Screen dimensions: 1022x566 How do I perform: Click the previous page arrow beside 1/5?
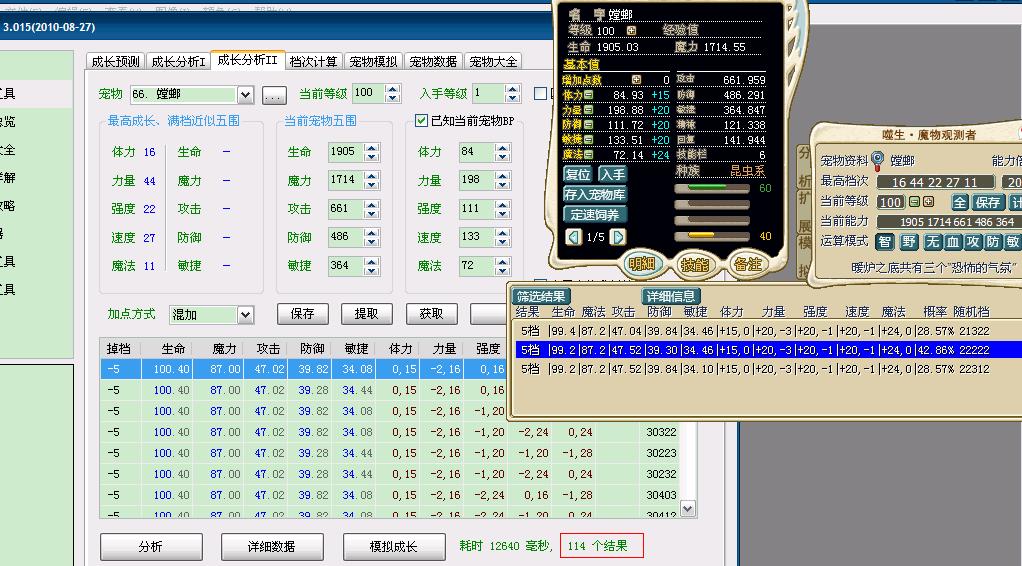[573, 237]
